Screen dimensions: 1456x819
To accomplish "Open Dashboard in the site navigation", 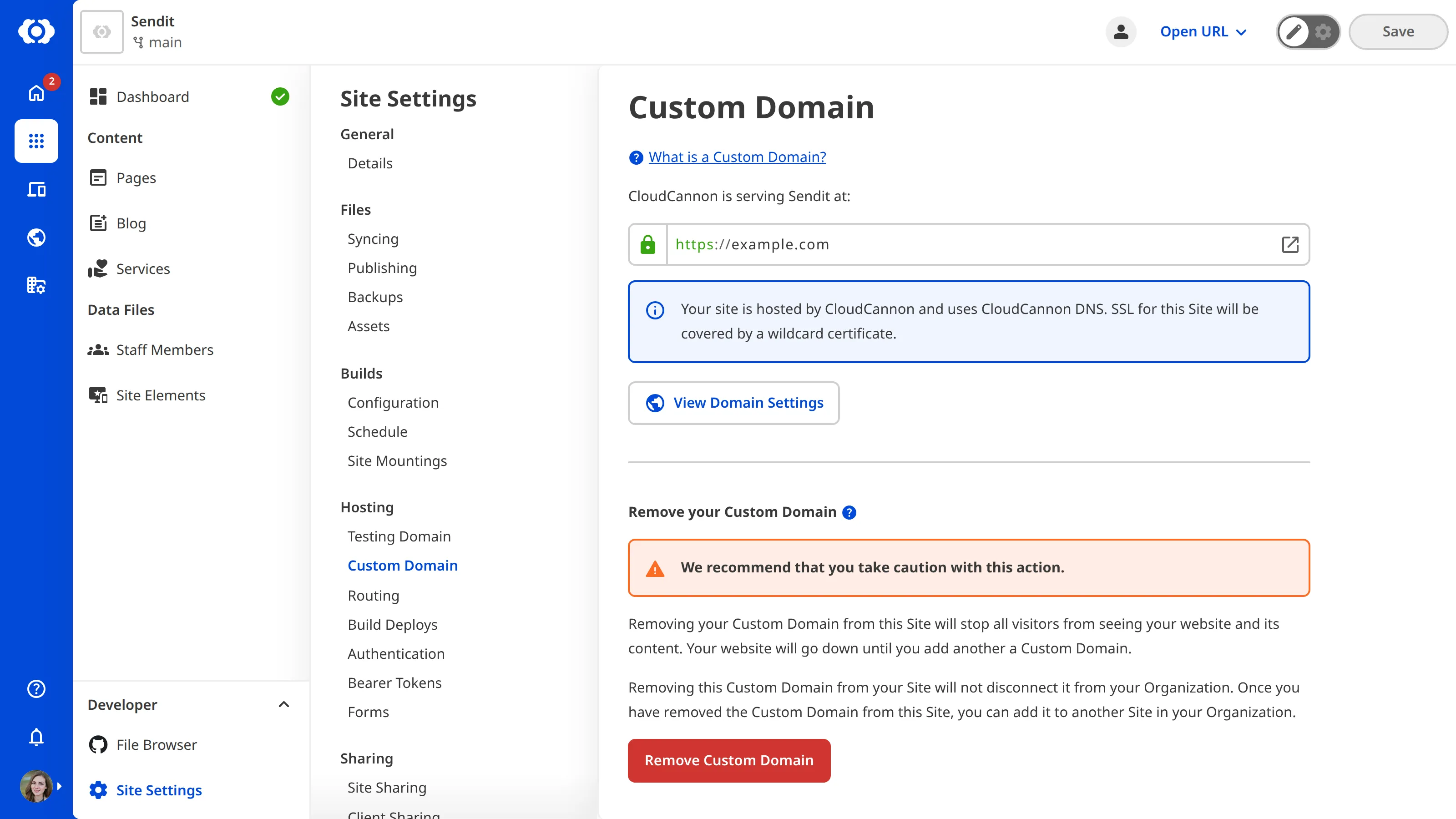I will (x=152, y=96).
